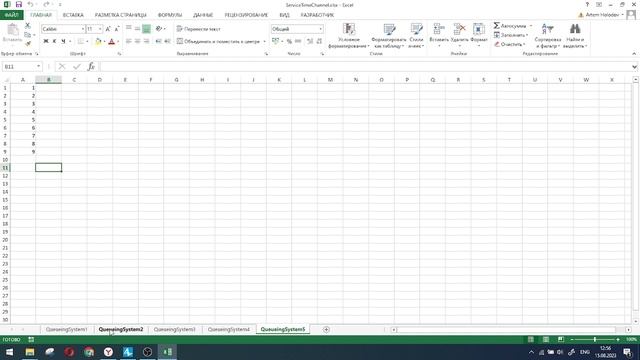The image size is (640, 360).
Task: Open the Clear (Очистить) menu
Action: coord(509,44)
